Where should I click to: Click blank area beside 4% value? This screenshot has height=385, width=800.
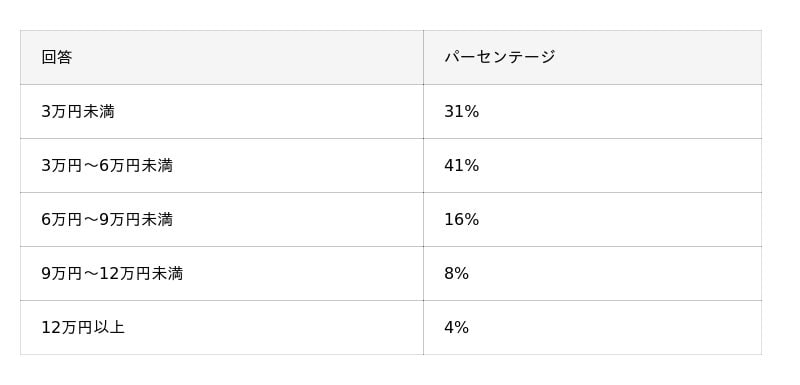tap(615, 327)
